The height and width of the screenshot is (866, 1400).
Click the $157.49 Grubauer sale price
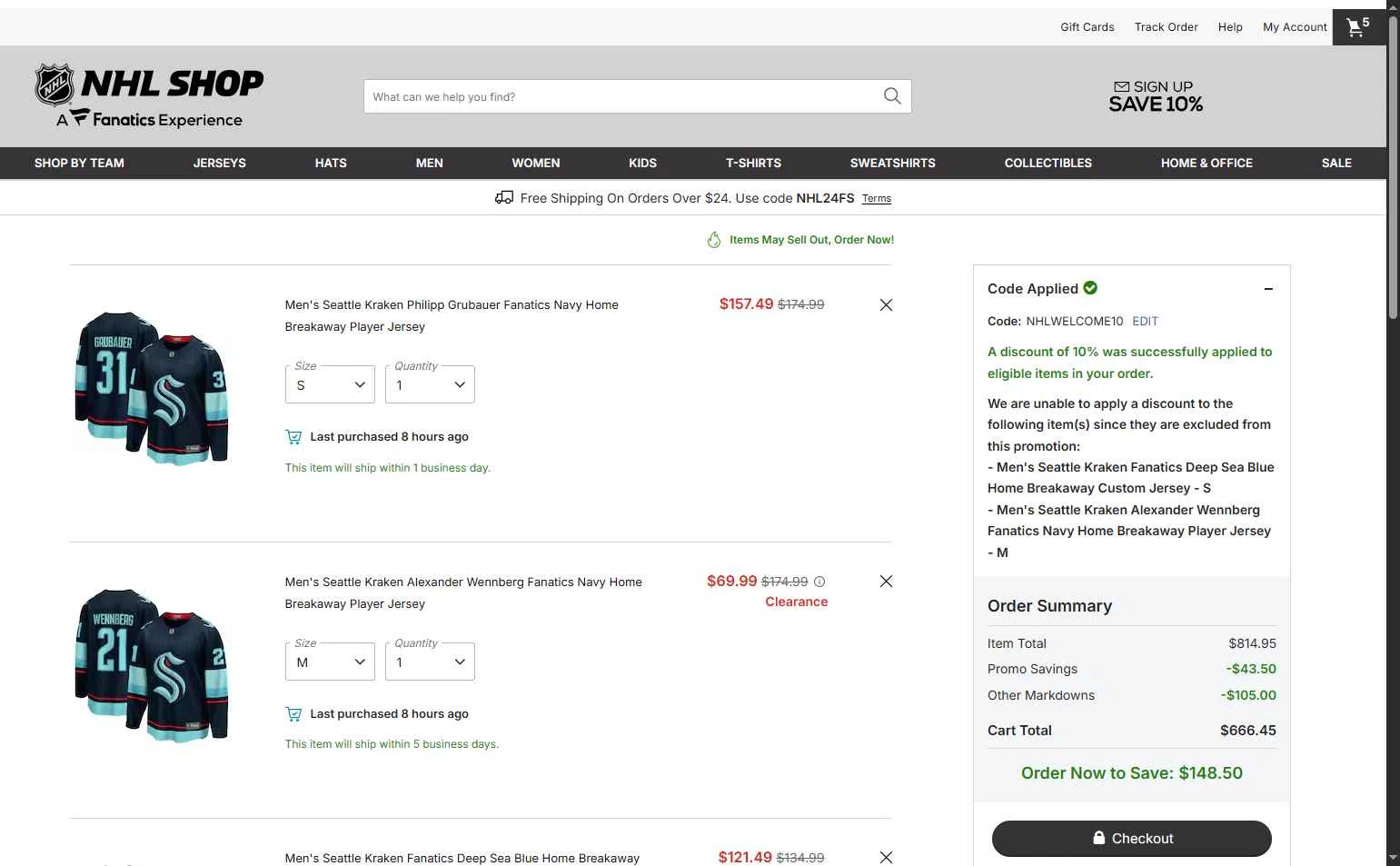(746, 304)
